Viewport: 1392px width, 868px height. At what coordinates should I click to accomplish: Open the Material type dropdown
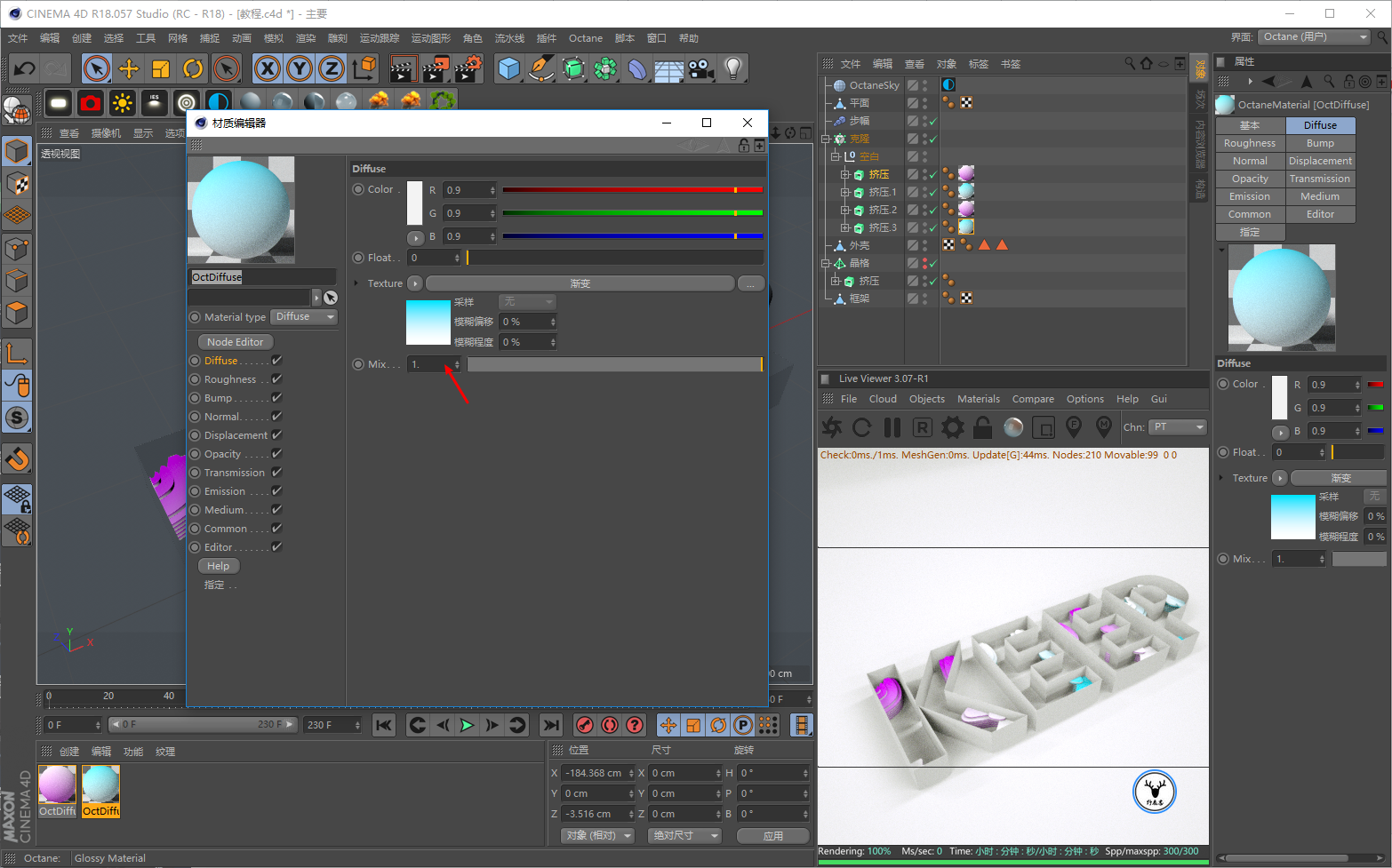click(x=305, y=317)
